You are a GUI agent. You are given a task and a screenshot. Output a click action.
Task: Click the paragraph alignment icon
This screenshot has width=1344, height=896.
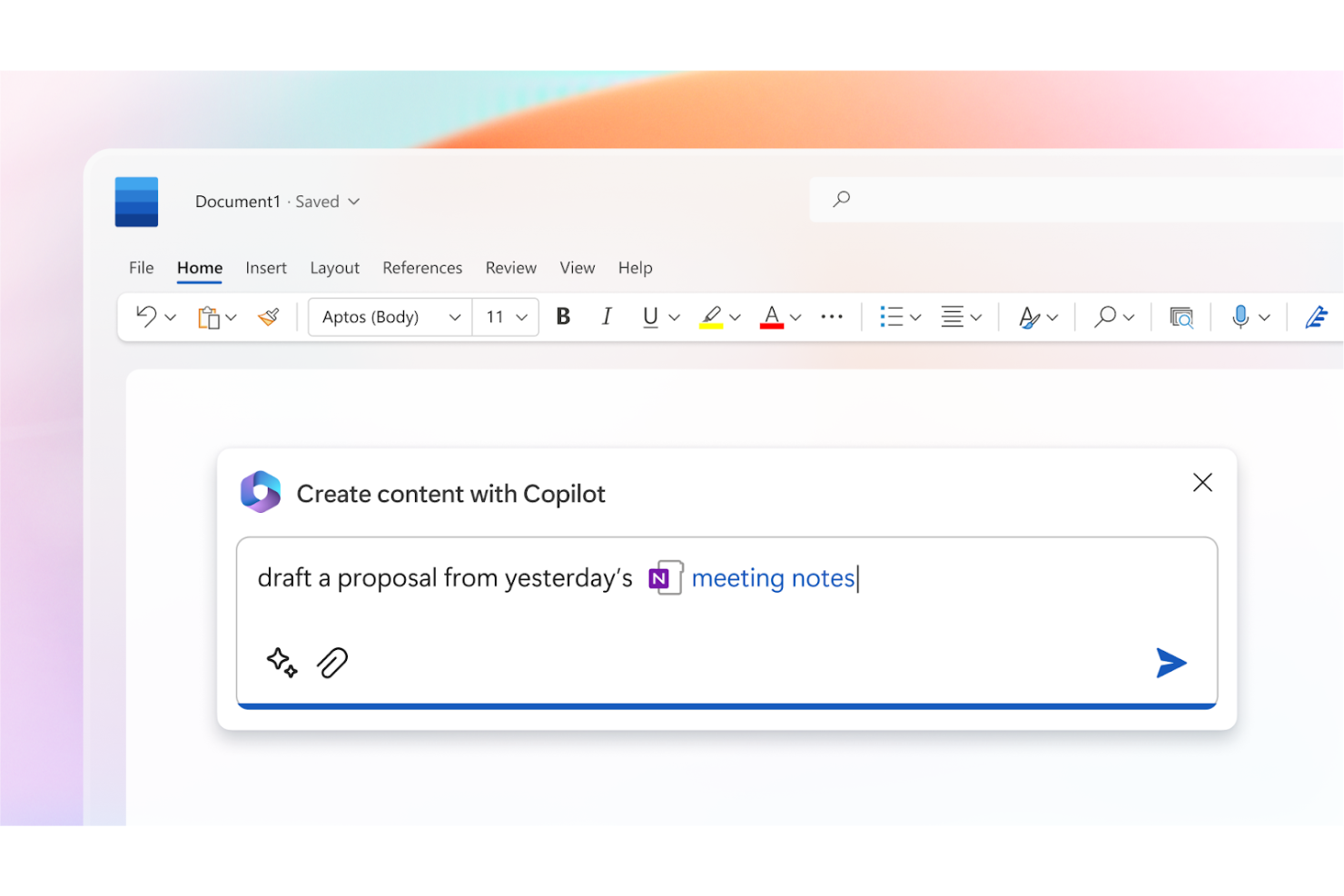pyautogui.click(x=952, y=317)
